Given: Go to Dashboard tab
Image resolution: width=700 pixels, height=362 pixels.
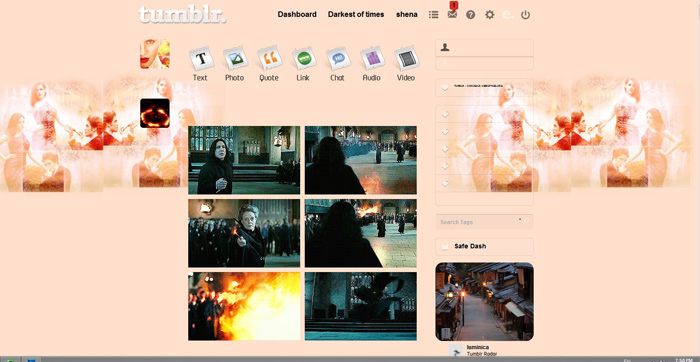Looking at the screenshot, I should [297, 14].
